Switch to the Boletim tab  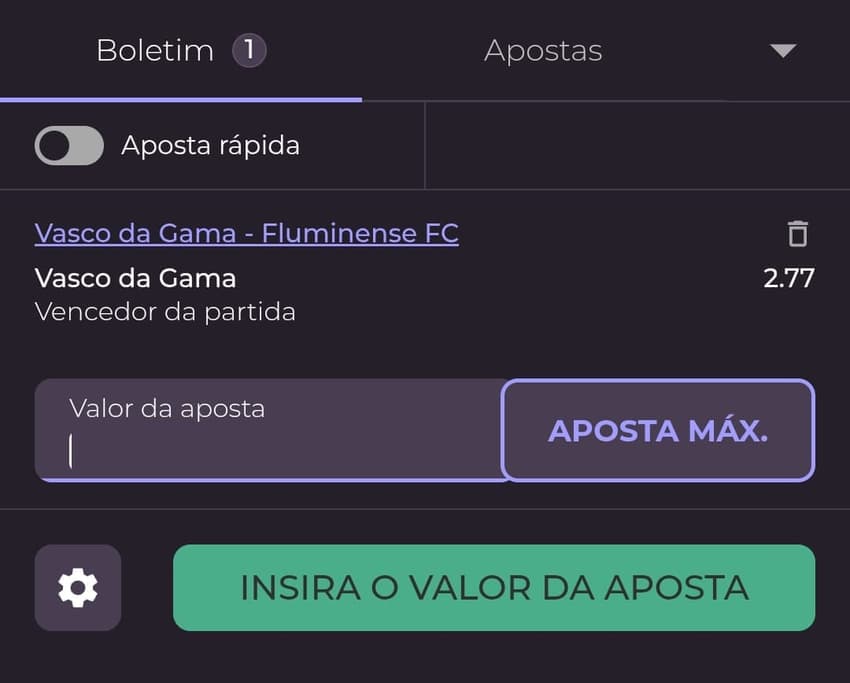pos(155,50)
